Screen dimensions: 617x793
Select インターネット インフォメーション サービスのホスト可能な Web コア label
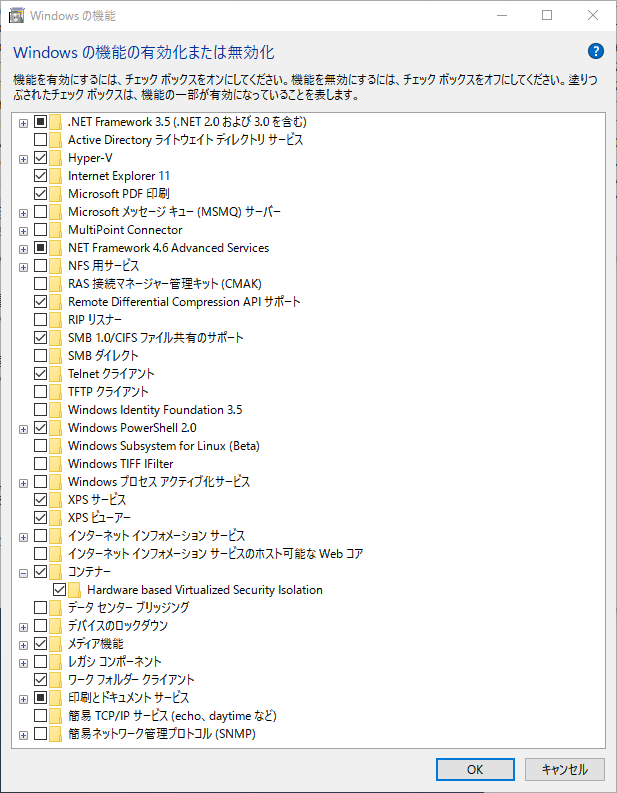(x=216, y=554)
